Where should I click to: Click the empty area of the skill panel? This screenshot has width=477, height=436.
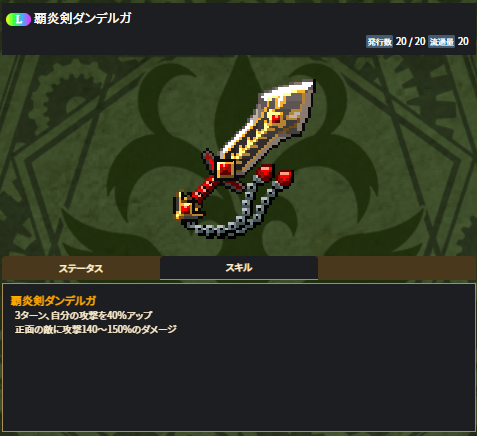click(x=239, y=383)
